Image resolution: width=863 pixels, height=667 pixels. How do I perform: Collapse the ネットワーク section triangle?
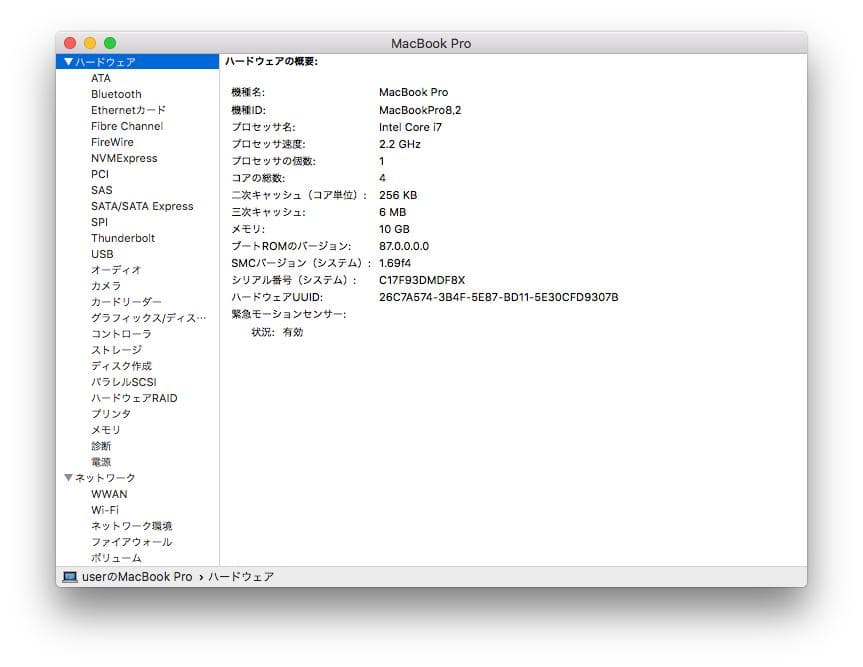(x=68, y=478)
